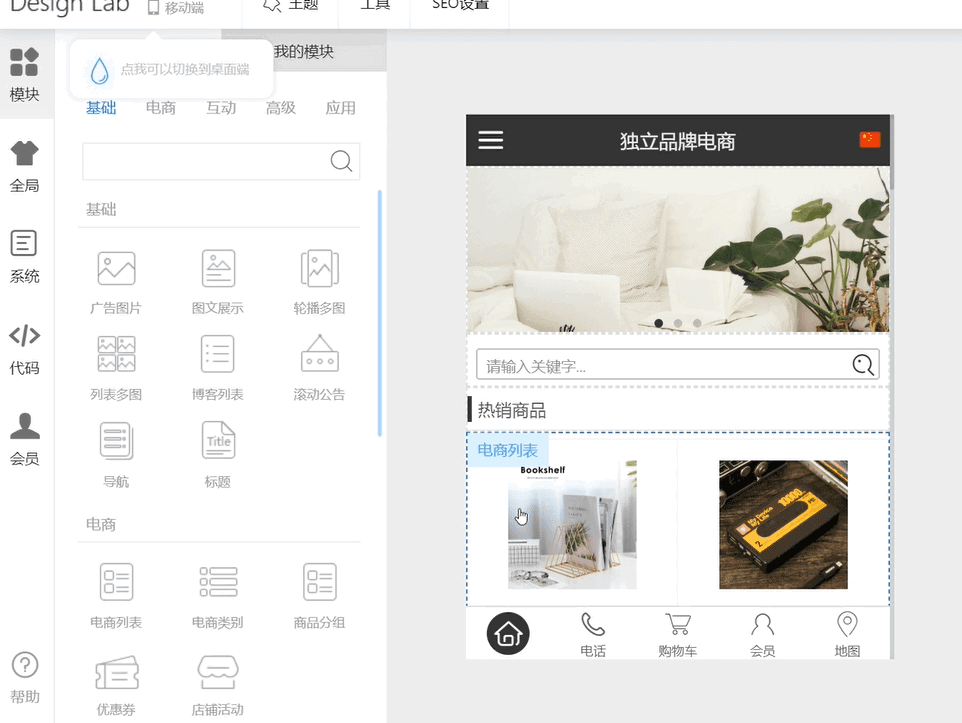Click the module search input field
Image resolution: width=962 pixels, height=723 pixels.
(205, 161)
